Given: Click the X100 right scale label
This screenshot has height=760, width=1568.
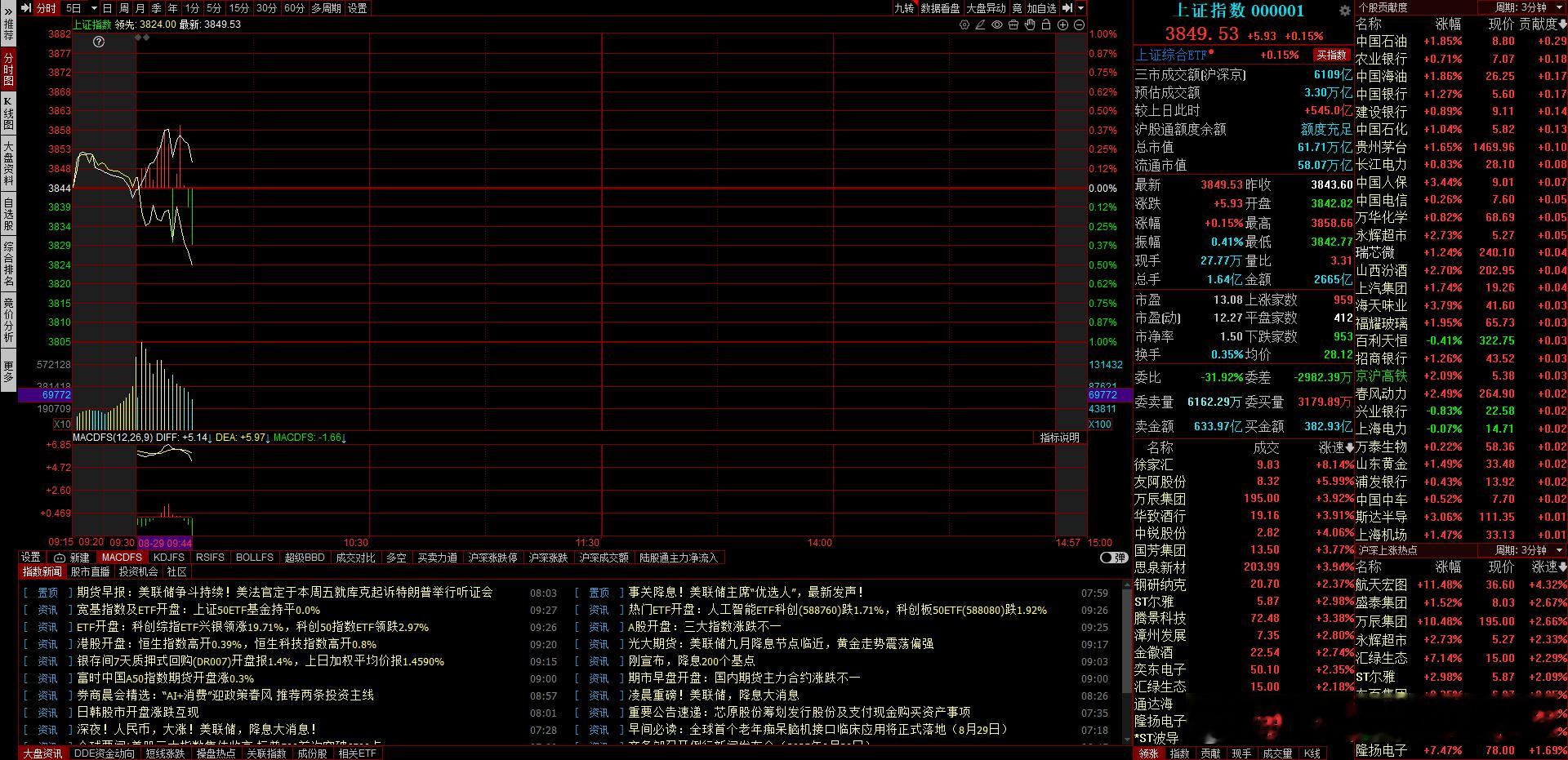Looking at the screenshot, I should [x=1100, y=424].
